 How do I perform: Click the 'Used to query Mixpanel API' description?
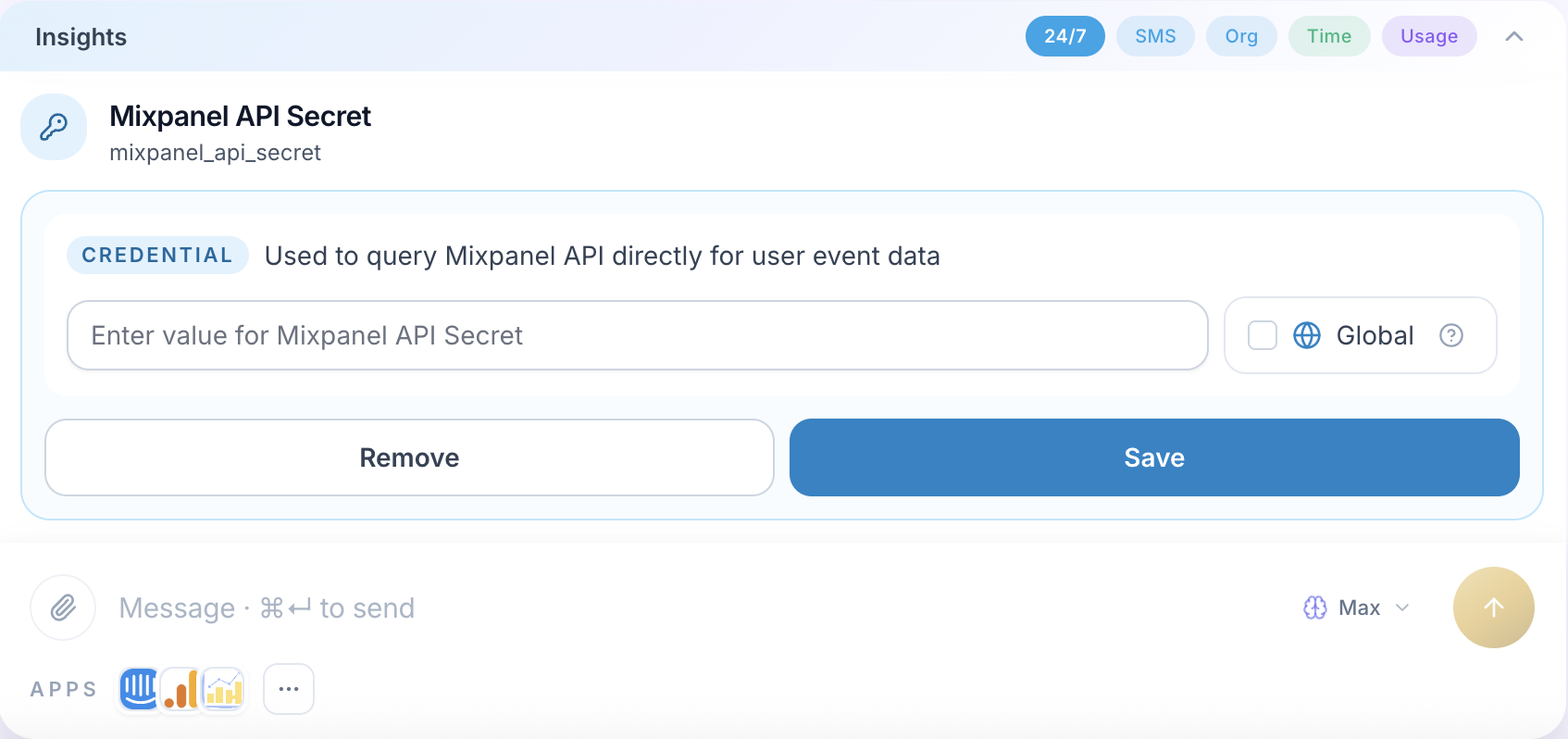tap(602, 256)
